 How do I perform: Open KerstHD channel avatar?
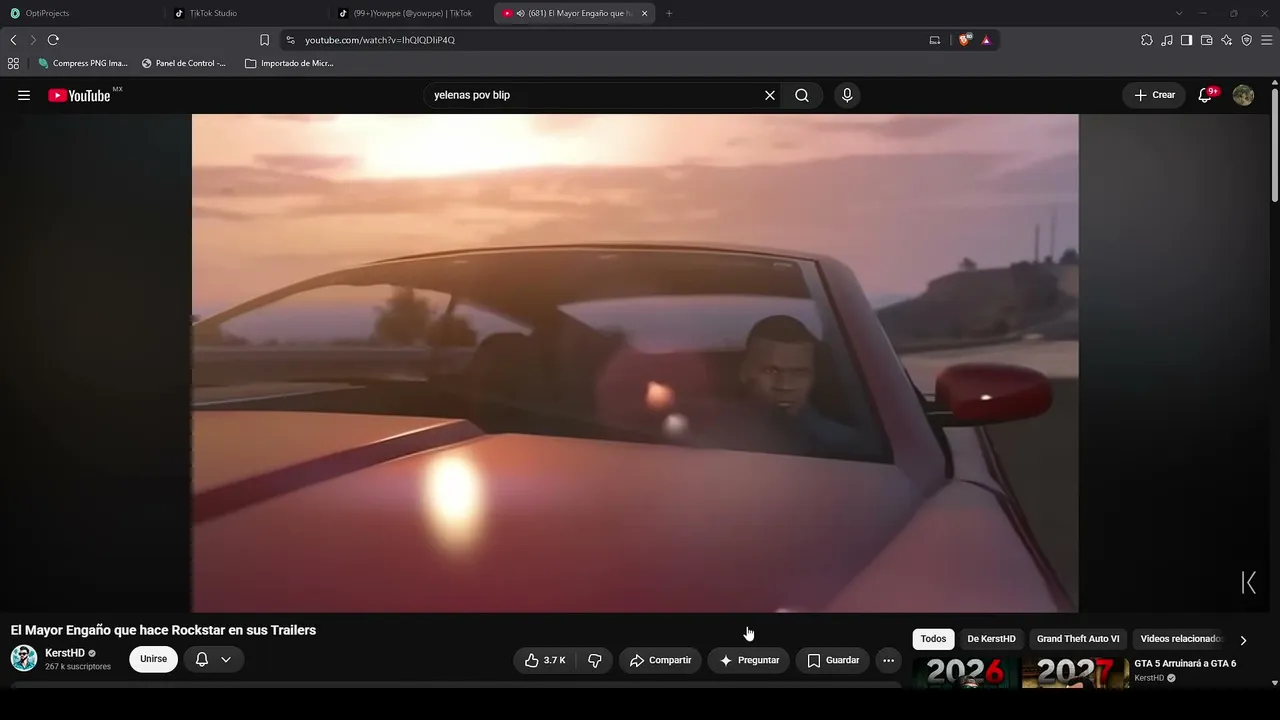tap(24, 659)
